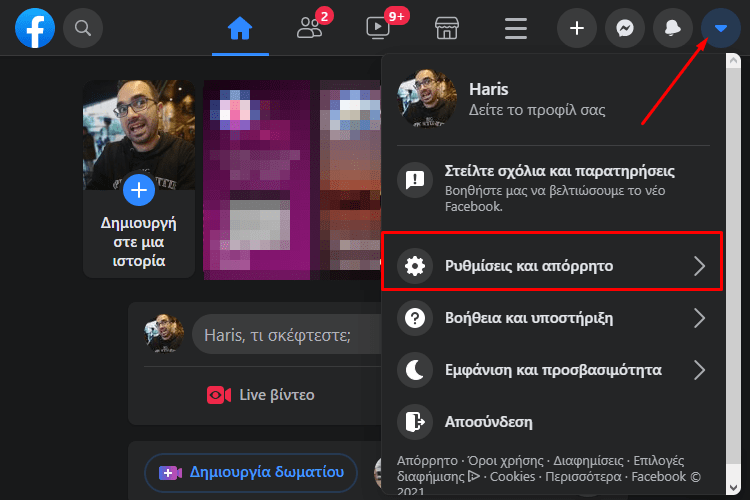Click the scrollbar up arrow

pyautogui.click(x=733, y=60)
